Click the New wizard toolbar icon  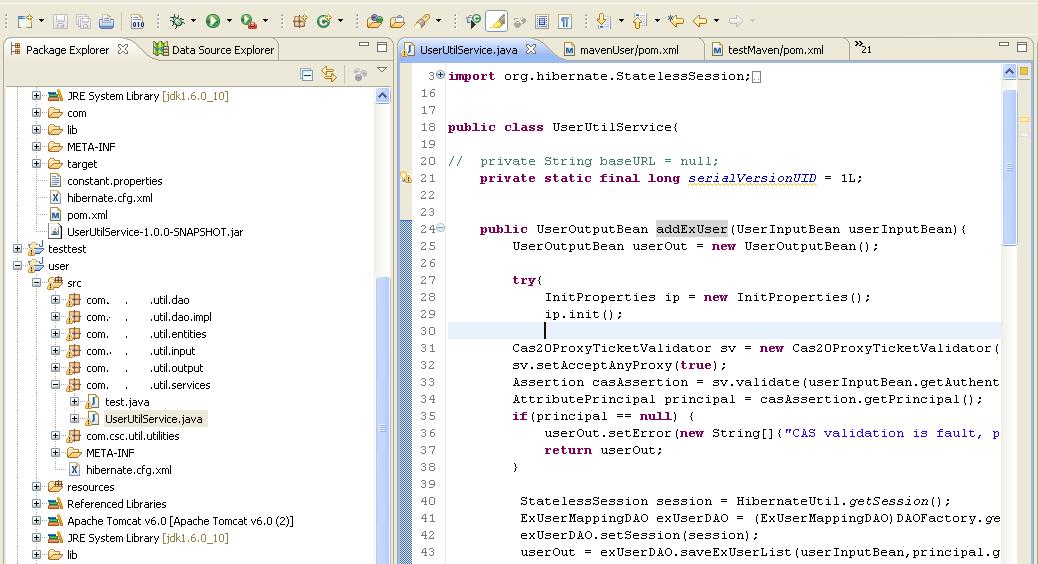(x=24, y=21)
